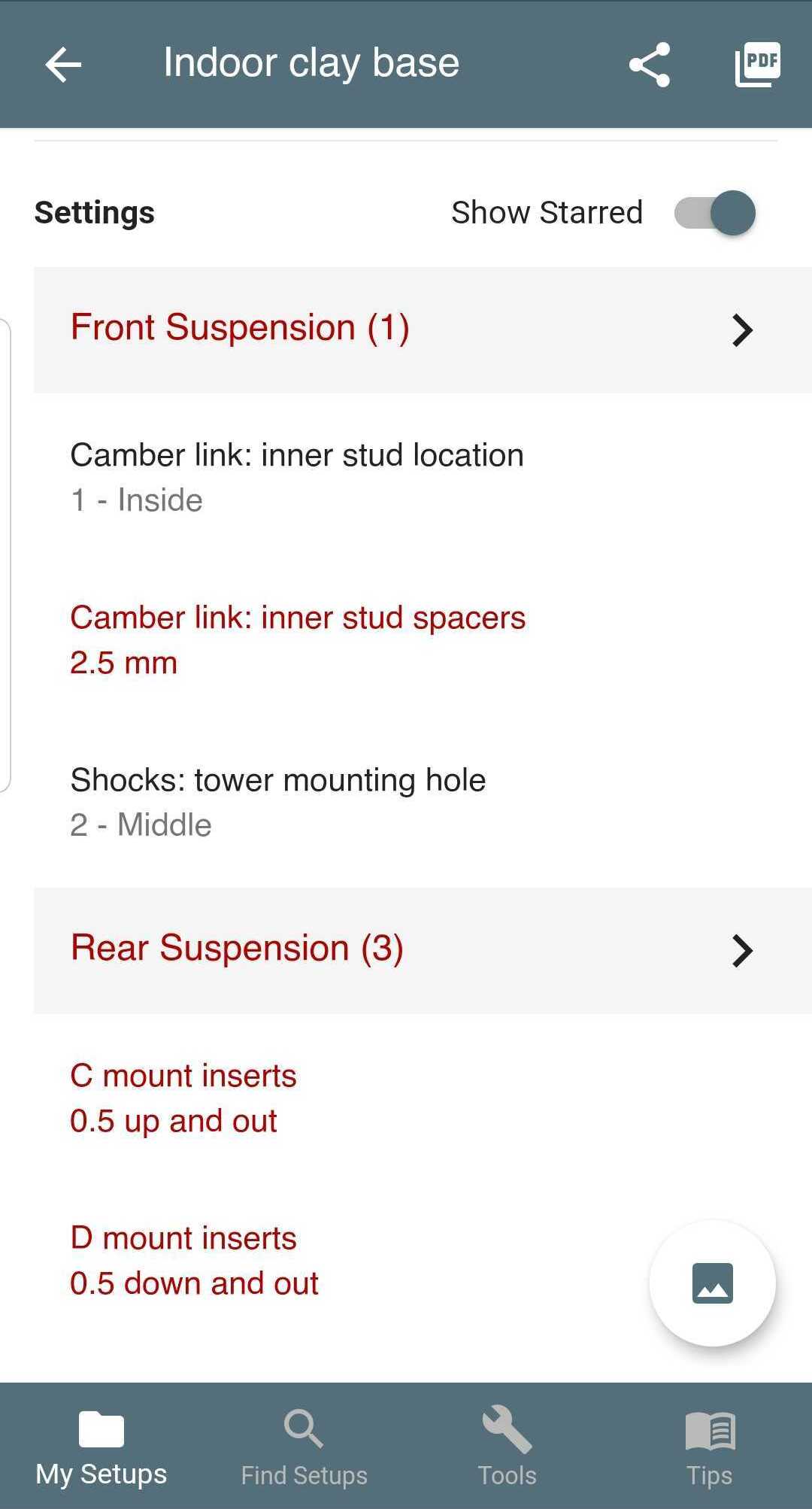Tap the Show Starred label
812x1509 pixels.
click(547, 213)
